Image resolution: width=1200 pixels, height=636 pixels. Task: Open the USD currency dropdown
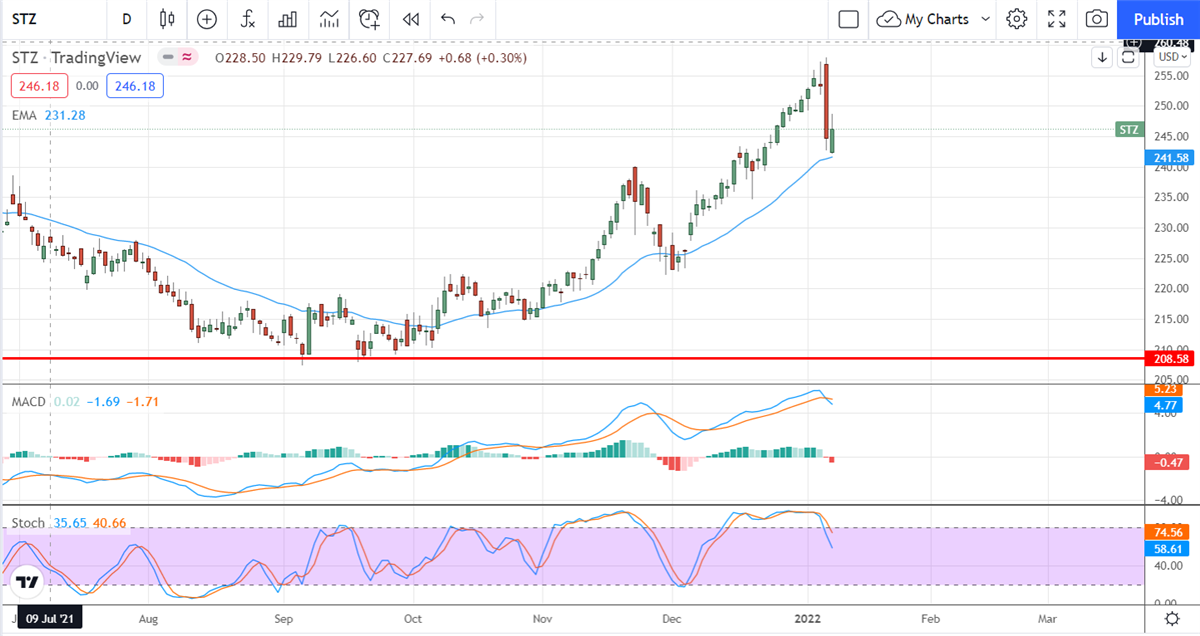1171,57
